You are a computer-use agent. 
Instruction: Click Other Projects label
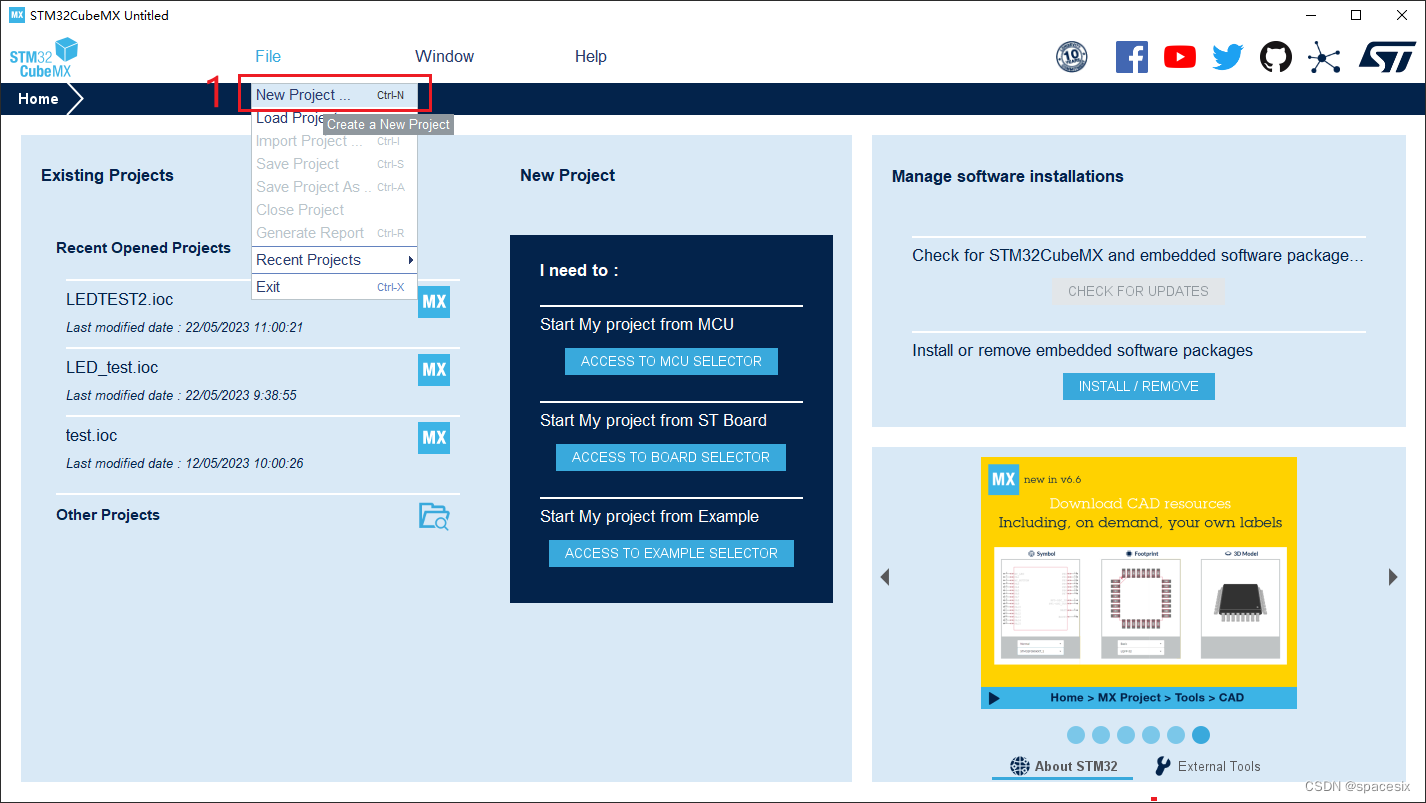[108, 515]
